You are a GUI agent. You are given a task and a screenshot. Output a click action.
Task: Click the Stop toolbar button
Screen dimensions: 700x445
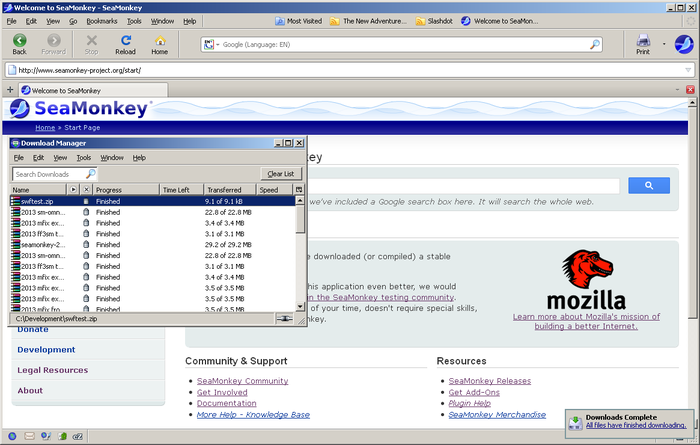(x=92, y=44)
